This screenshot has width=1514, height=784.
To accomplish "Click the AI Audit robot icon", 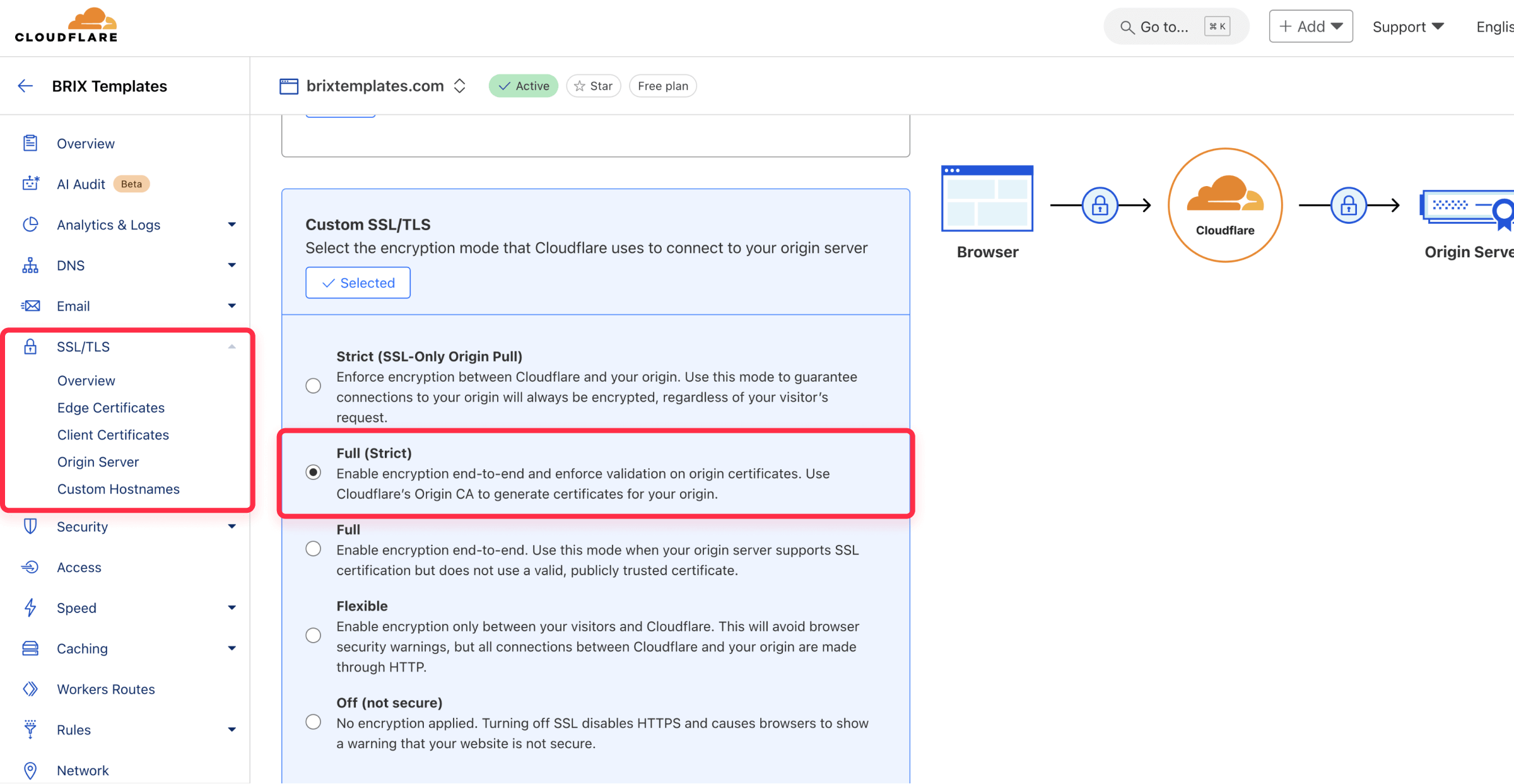I will [x=30, y=184].
